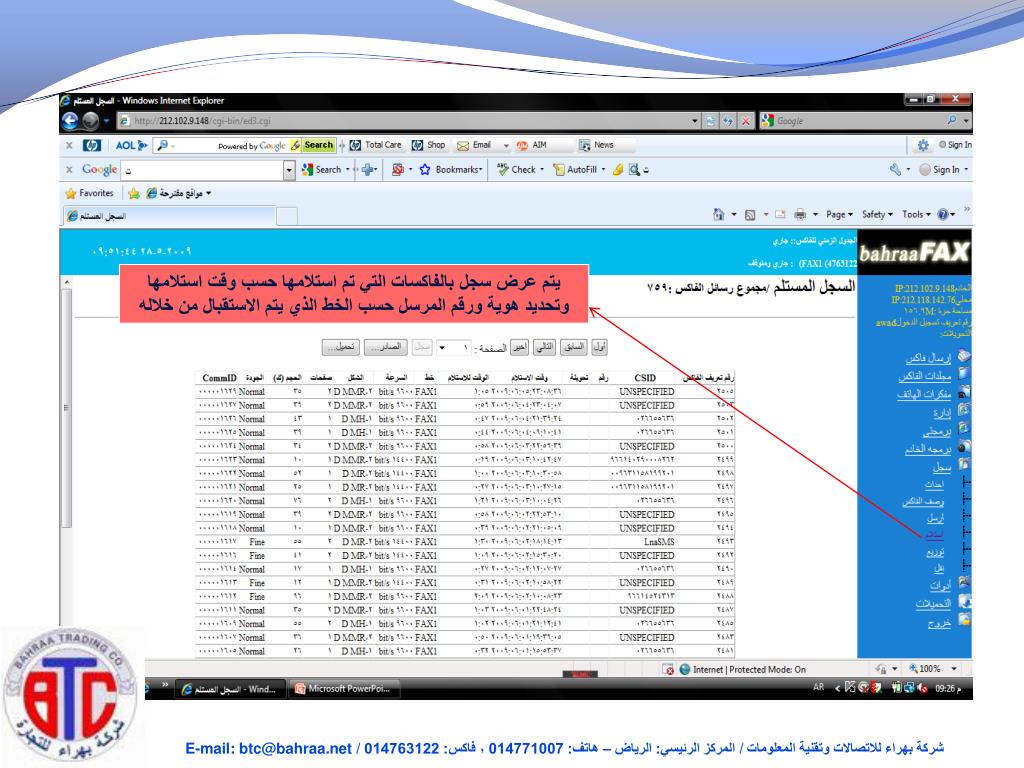Click the next page button التالي

pos(545,347)
